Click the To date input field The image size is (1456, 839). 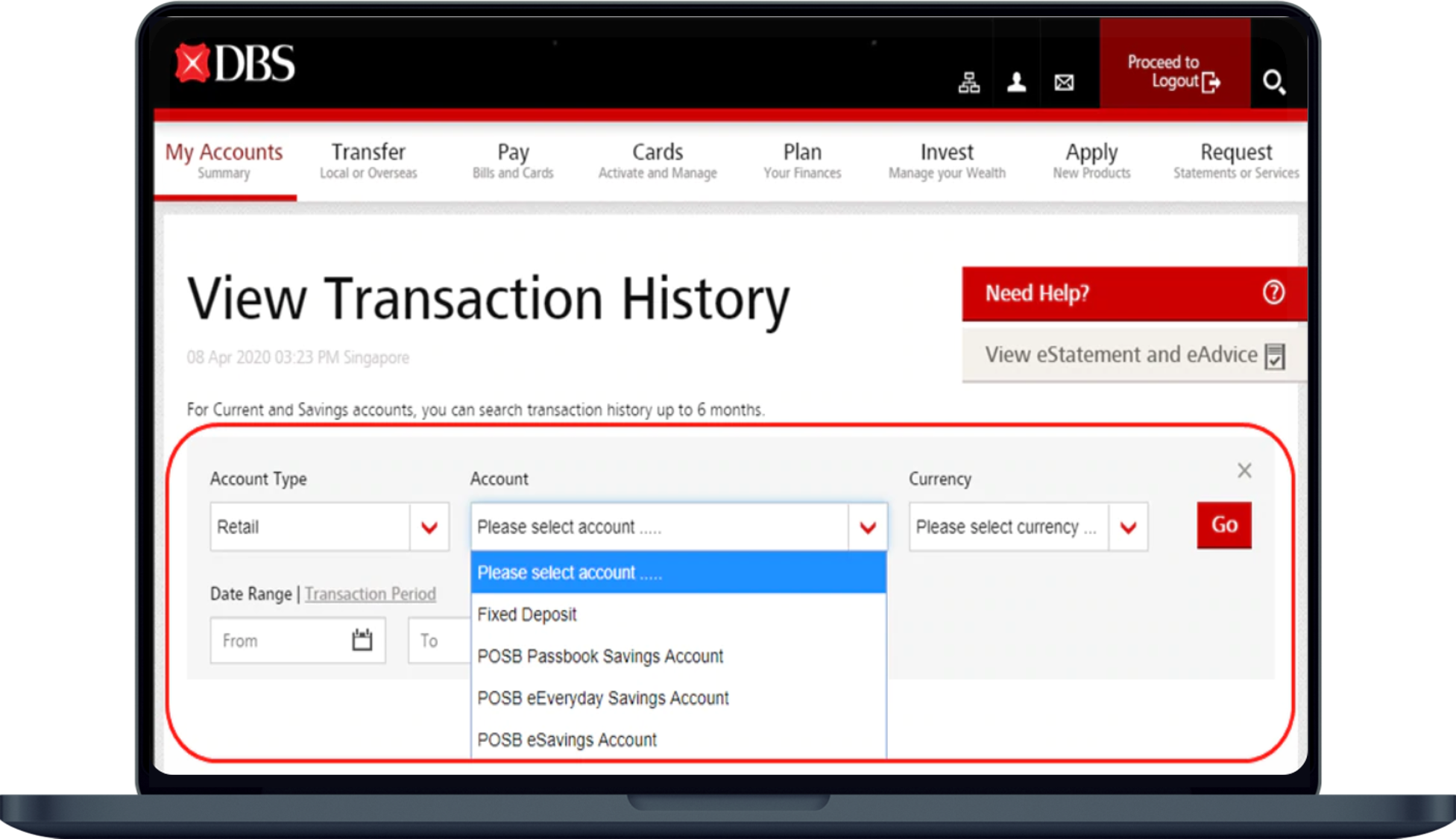[x=440, y=640]
